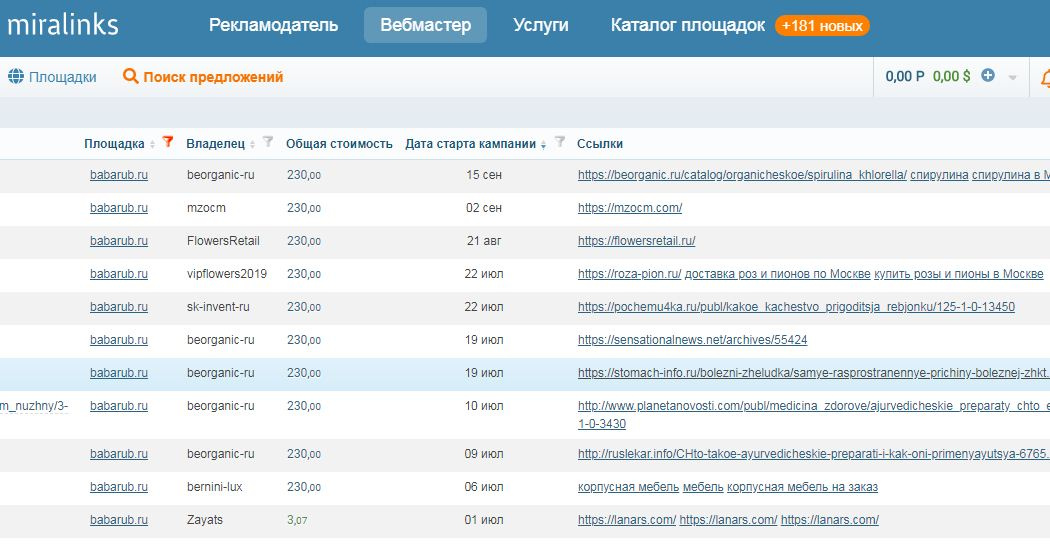Click the Площадка column header
Screen dimensions: 1050x544
(114, 143)
